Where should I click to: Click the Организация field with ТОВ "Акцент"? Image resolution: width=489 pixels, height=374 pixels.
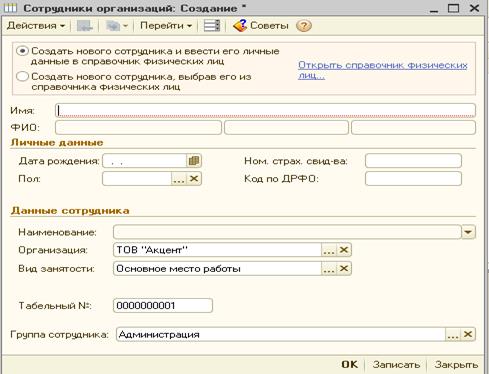click(217, 250)
